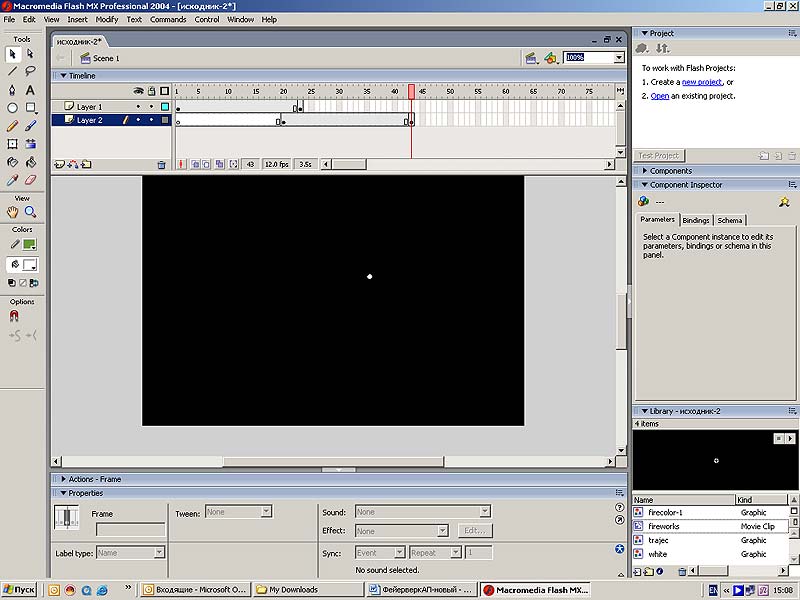Viewport: 800px width, 600px height.
Task: Activate the Zoom tool
Action: [30, 212]
